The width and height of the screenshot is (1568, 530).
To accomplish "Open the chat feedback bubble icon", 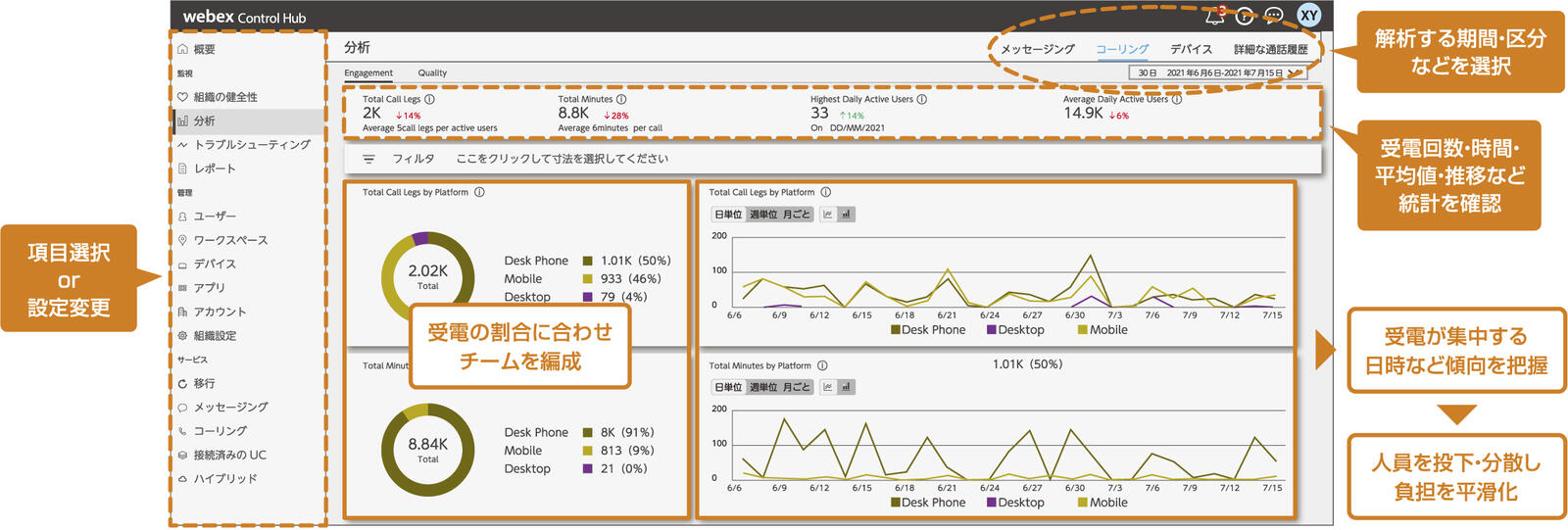I will [1273, 16].
